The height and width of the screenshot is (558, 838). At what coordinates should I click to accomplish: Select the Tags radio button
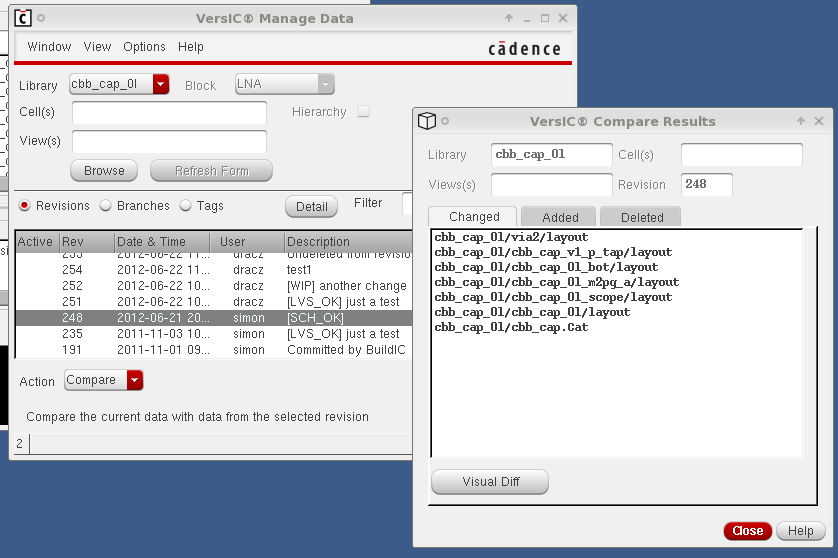click(x=186, y=206)
